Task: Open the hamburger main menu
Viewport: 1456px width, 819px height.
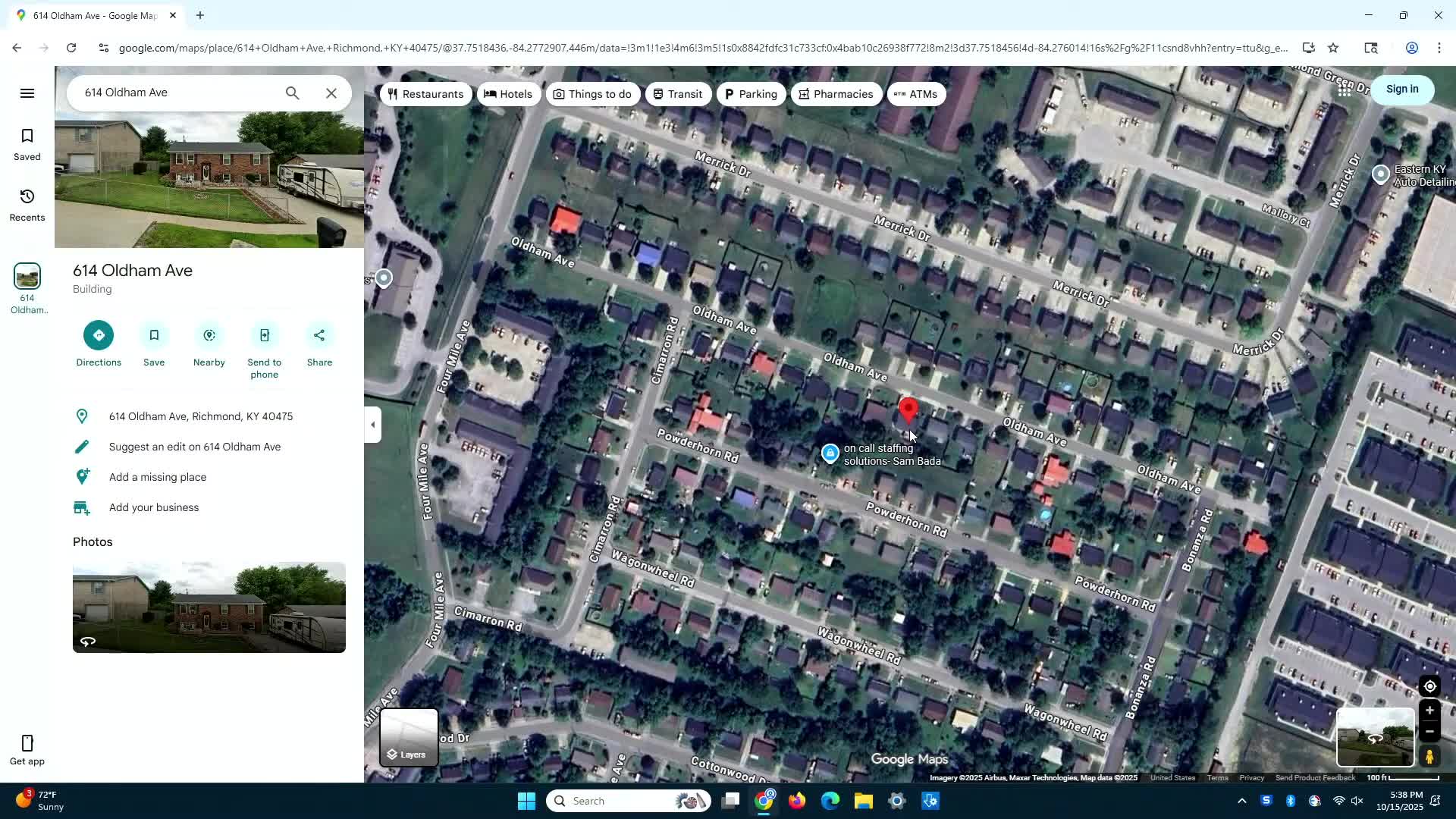Action: click(x=27, y=93)
